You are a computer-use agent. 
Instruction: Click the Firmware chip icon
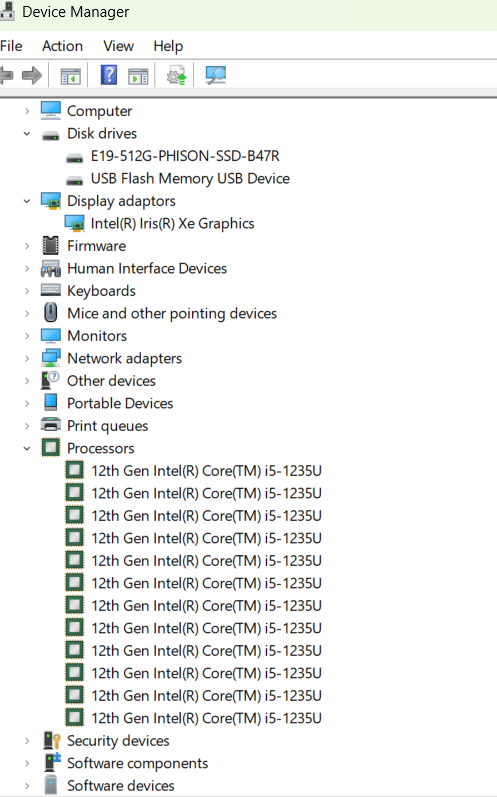point(50,246)
